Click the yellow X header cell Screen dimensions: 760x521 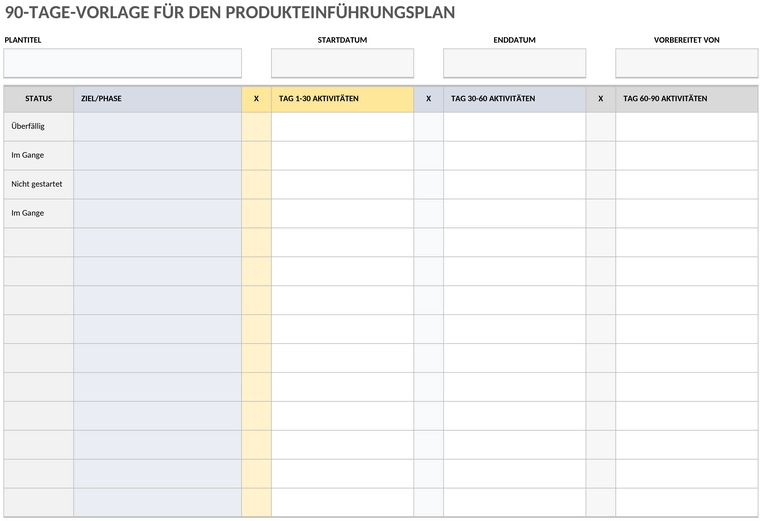(x=256, y=99)
